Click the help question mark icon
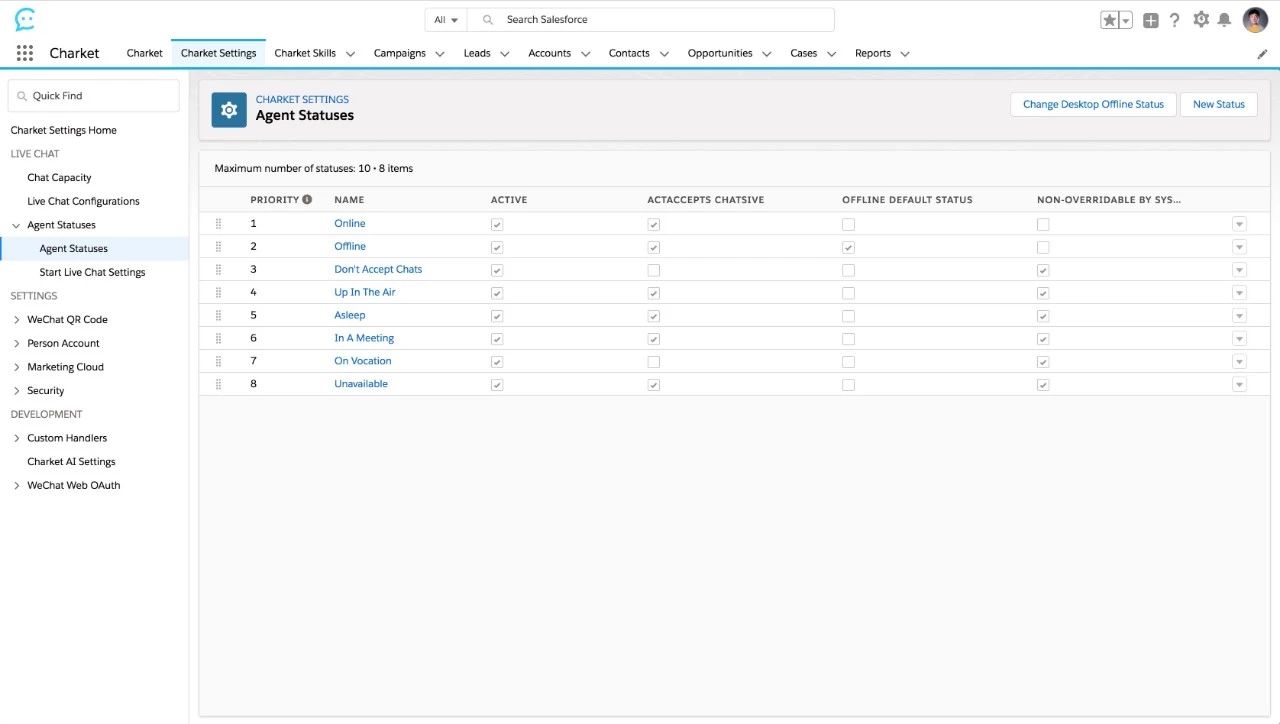 1175,20
